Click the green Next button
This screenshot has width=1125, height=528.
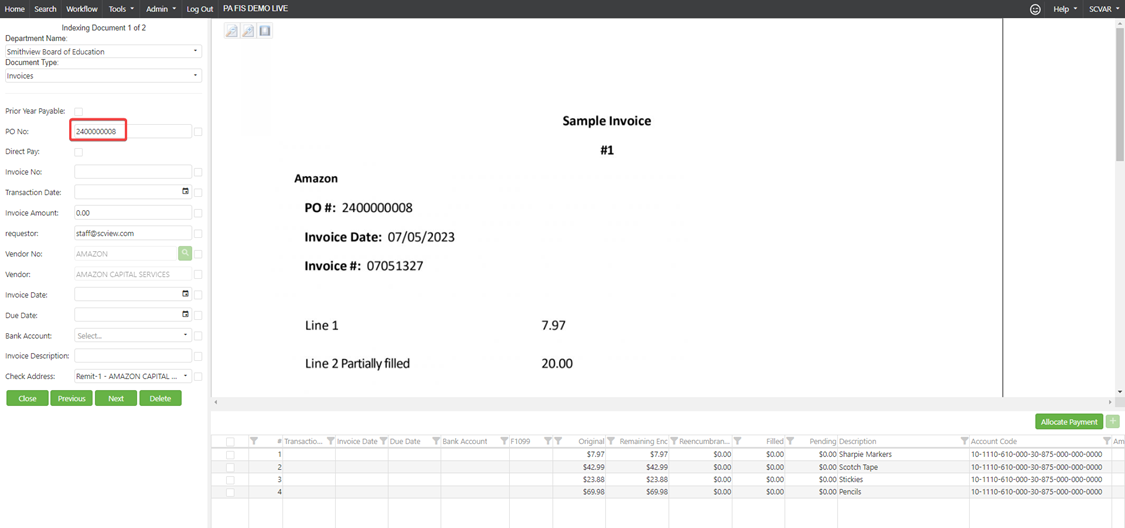[116, 398]
